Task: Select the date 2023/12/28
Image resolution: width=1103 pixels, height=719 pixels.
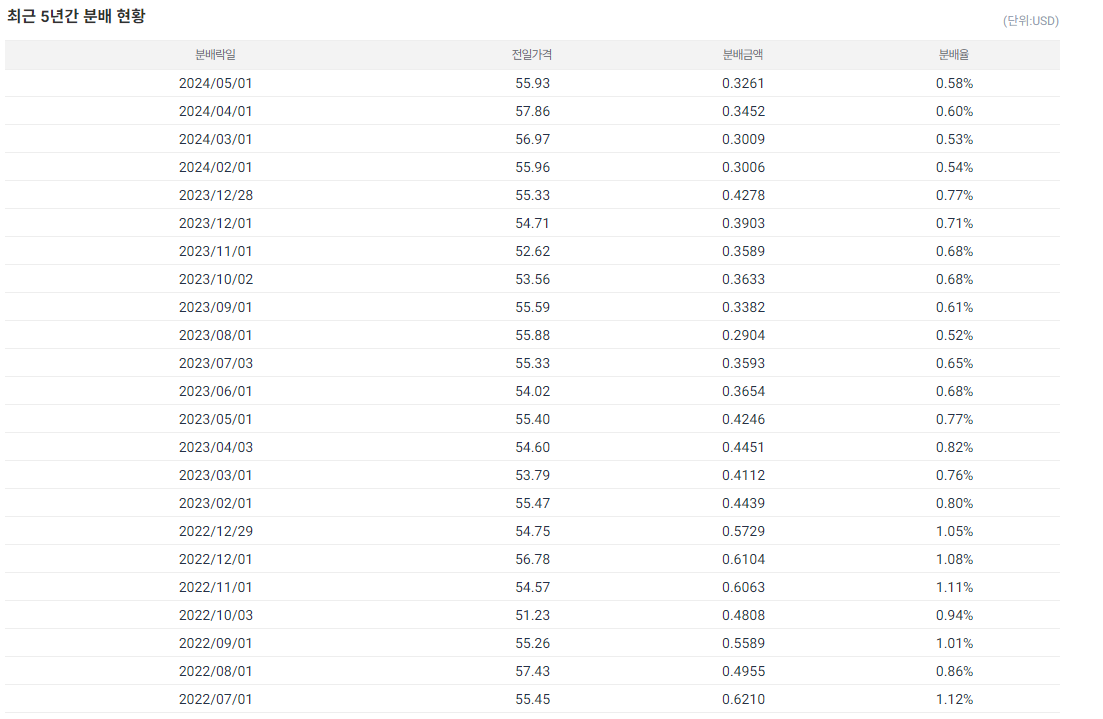Action: coord(216,195)
